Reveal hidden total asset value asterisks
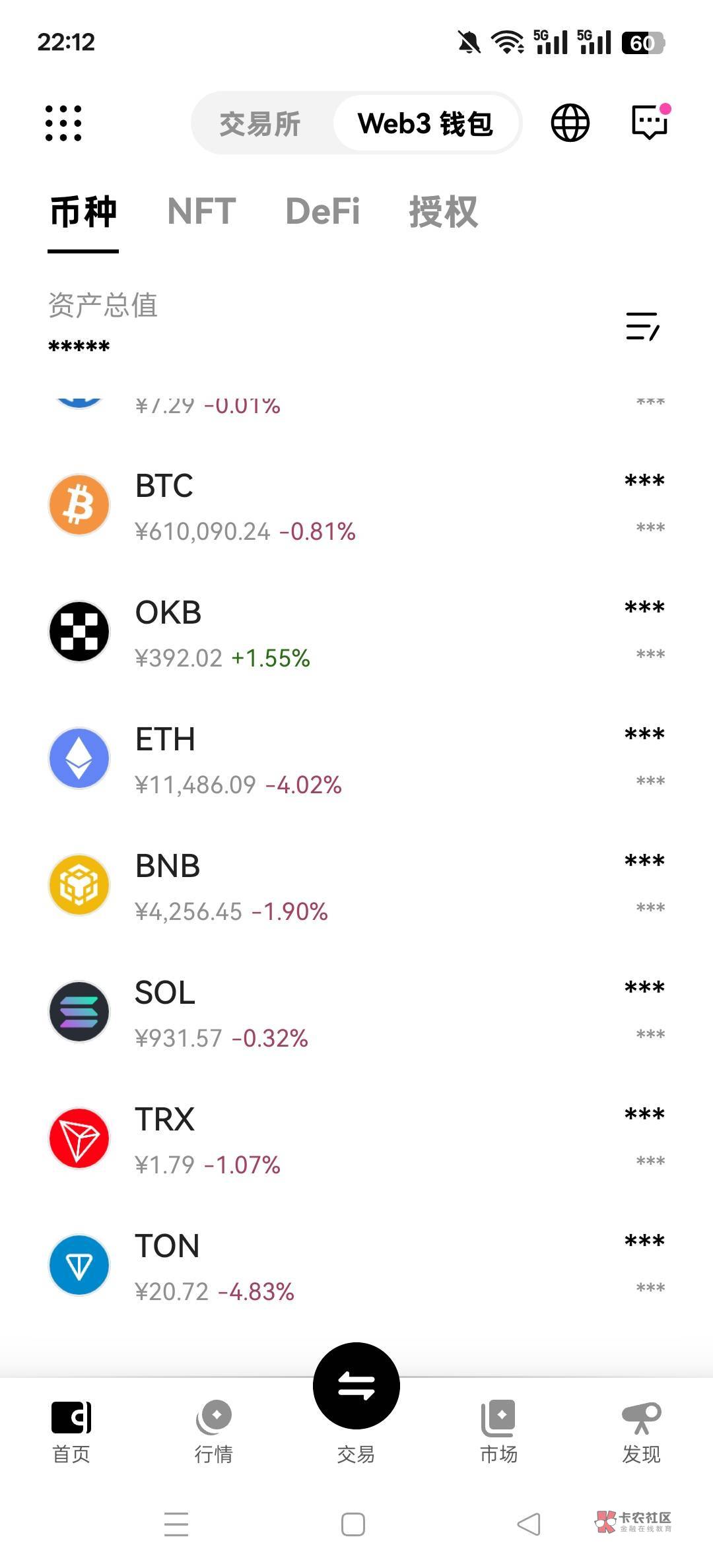The image size is (713, 1568). (79, 346)
